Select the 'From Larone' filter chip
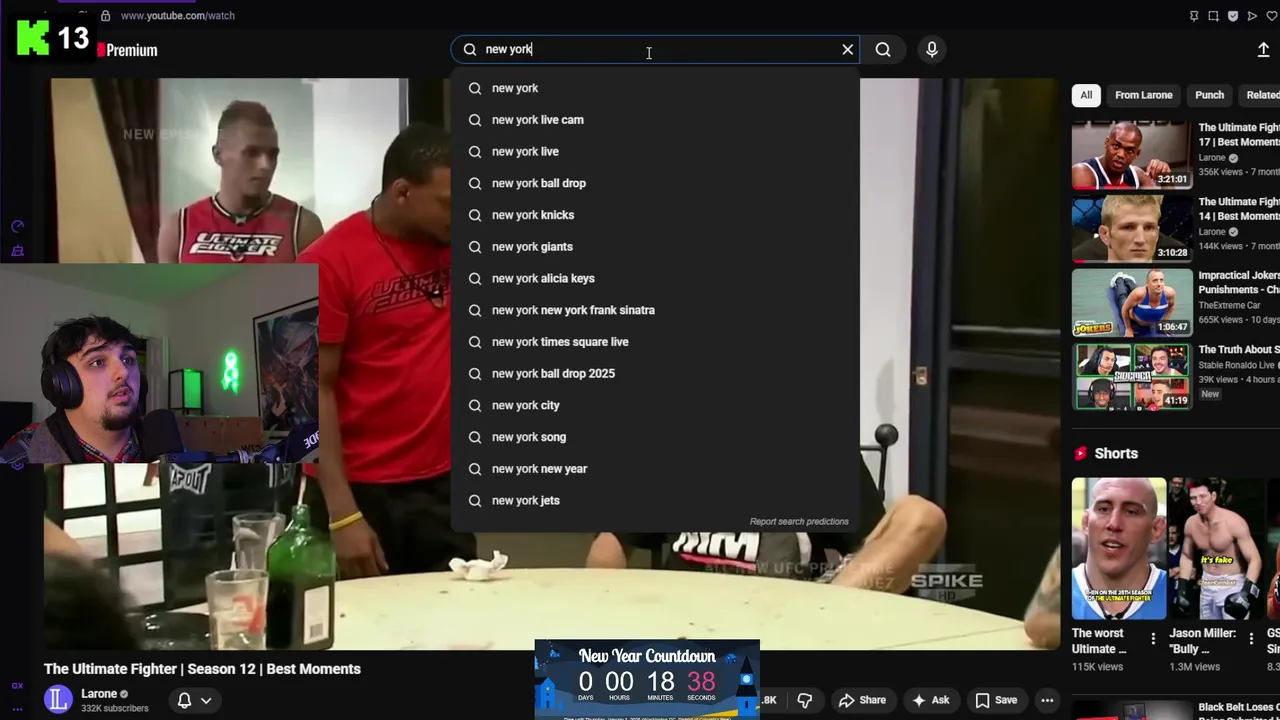The image size is (1280, 720). tap(1143, 95)
